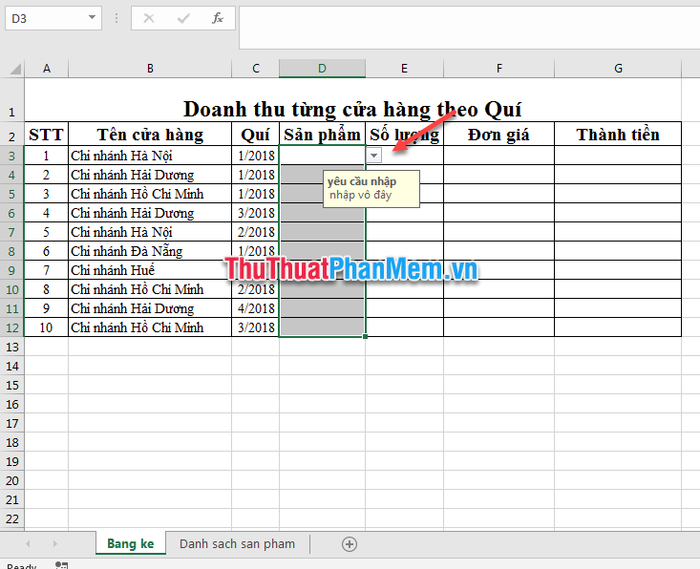Image resolution: width=700 pixels, height=569 pixels.
Task: Select column D header
Action: pos(322,68)
